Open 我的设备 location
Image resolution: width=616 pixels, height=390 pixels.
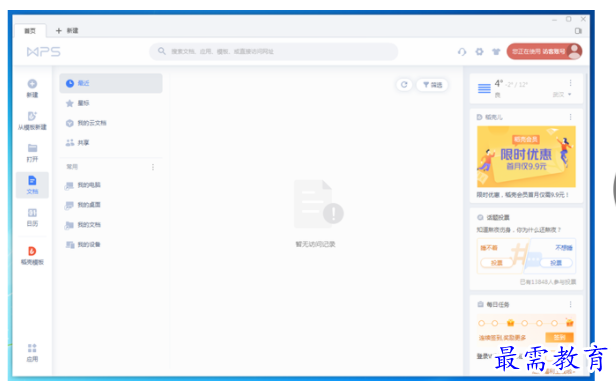[111, 244]
